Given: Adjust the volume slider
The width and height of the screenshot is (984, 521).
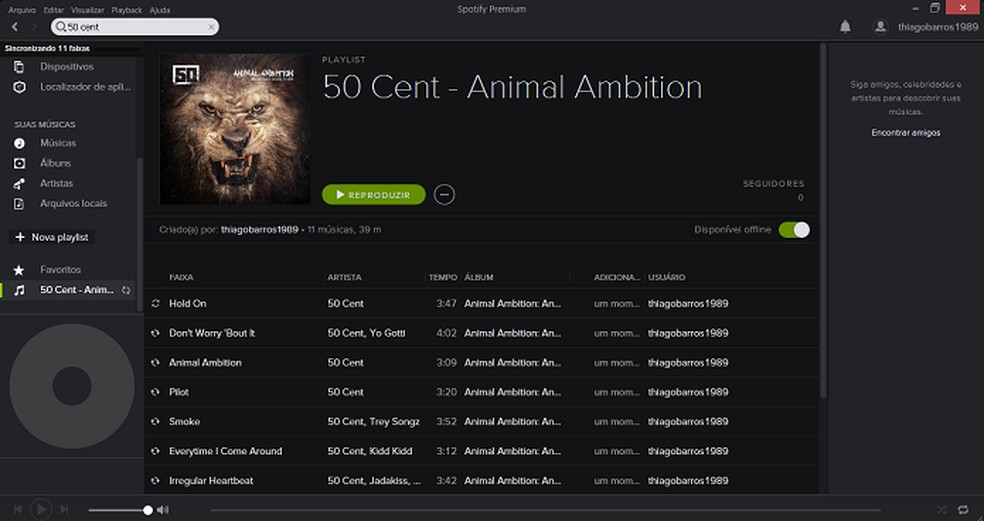Looking at the screenshot, I should pos(120,510).
